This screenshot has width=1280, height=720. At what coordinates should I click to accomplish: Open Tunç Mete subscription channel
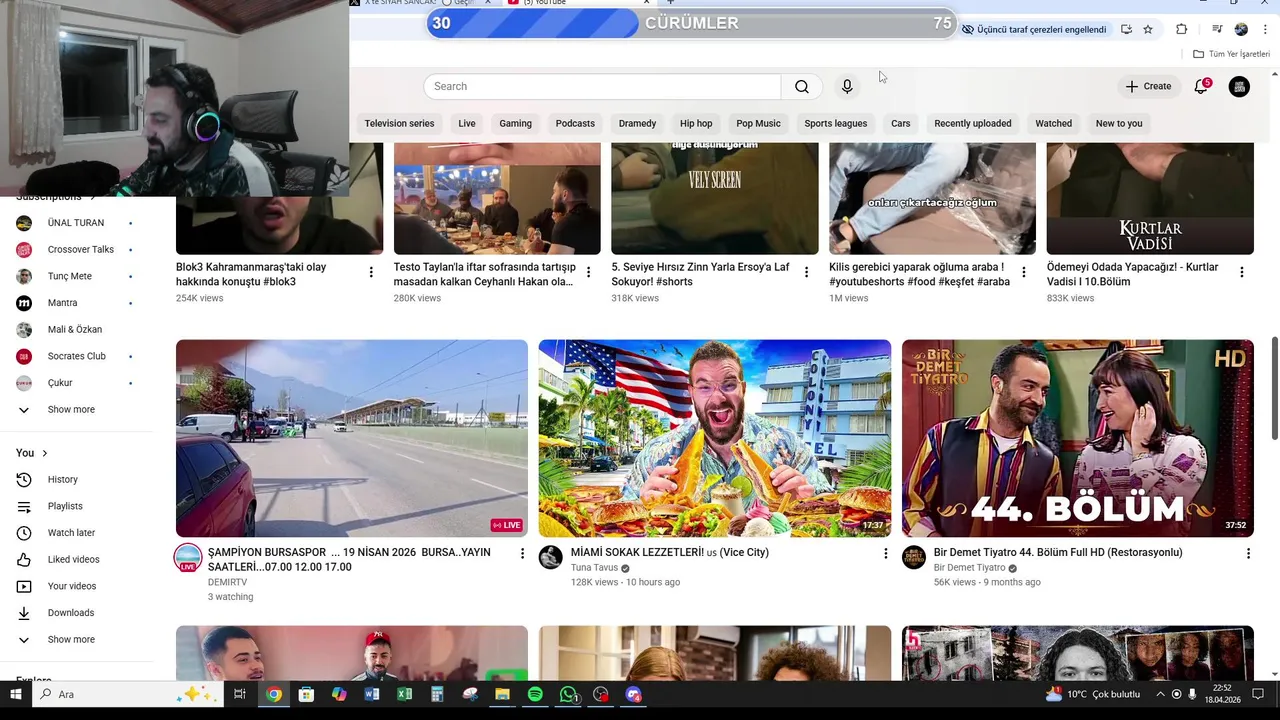pyautogui.click(x=76, y=276)
